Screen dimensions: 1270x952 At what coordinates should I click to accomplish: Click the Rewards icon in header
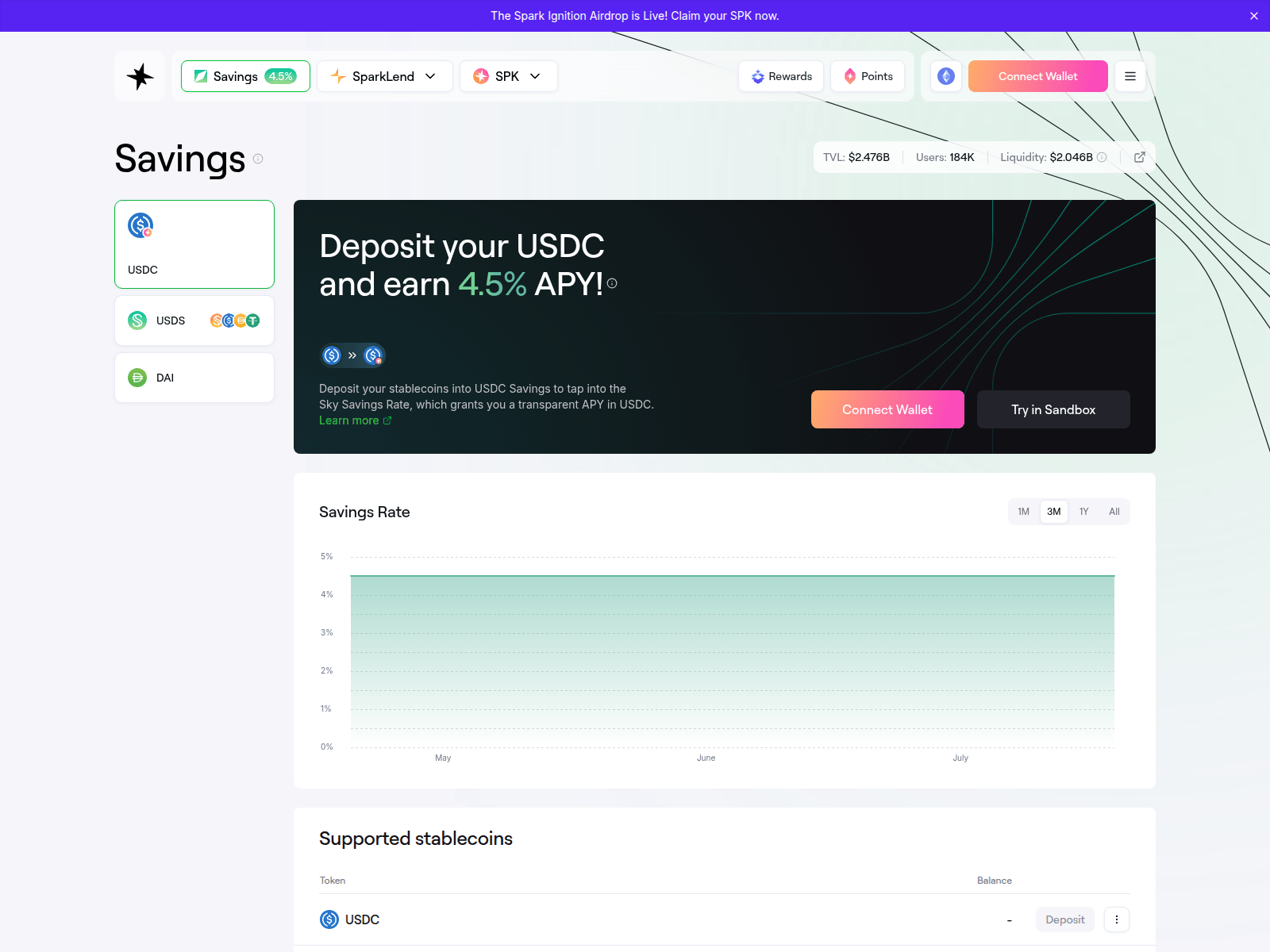coord(758,76)
